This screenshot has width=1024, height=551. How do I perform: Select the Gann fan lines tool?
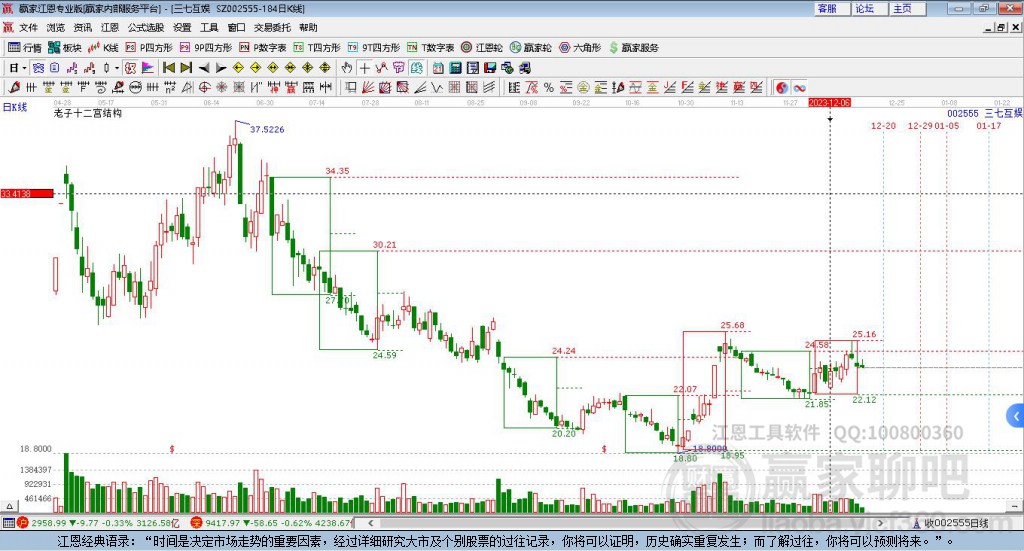point(368,87)
